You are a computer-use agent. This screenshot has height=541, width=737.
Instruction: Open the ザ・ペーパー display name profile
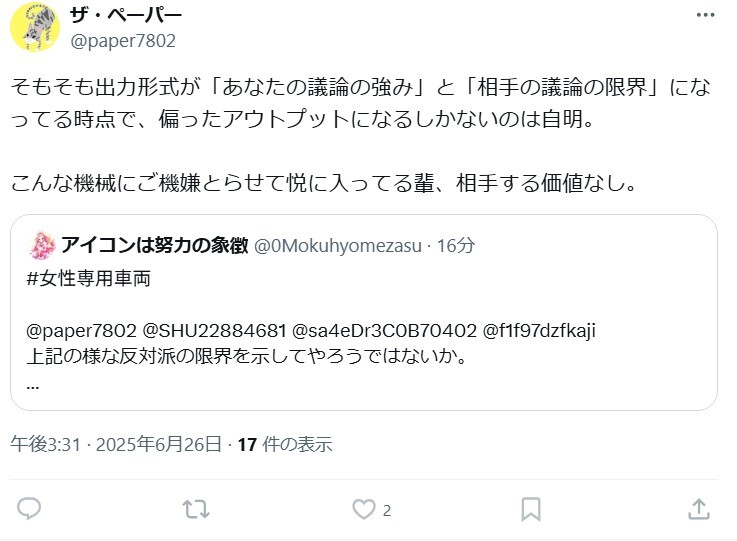126,16
